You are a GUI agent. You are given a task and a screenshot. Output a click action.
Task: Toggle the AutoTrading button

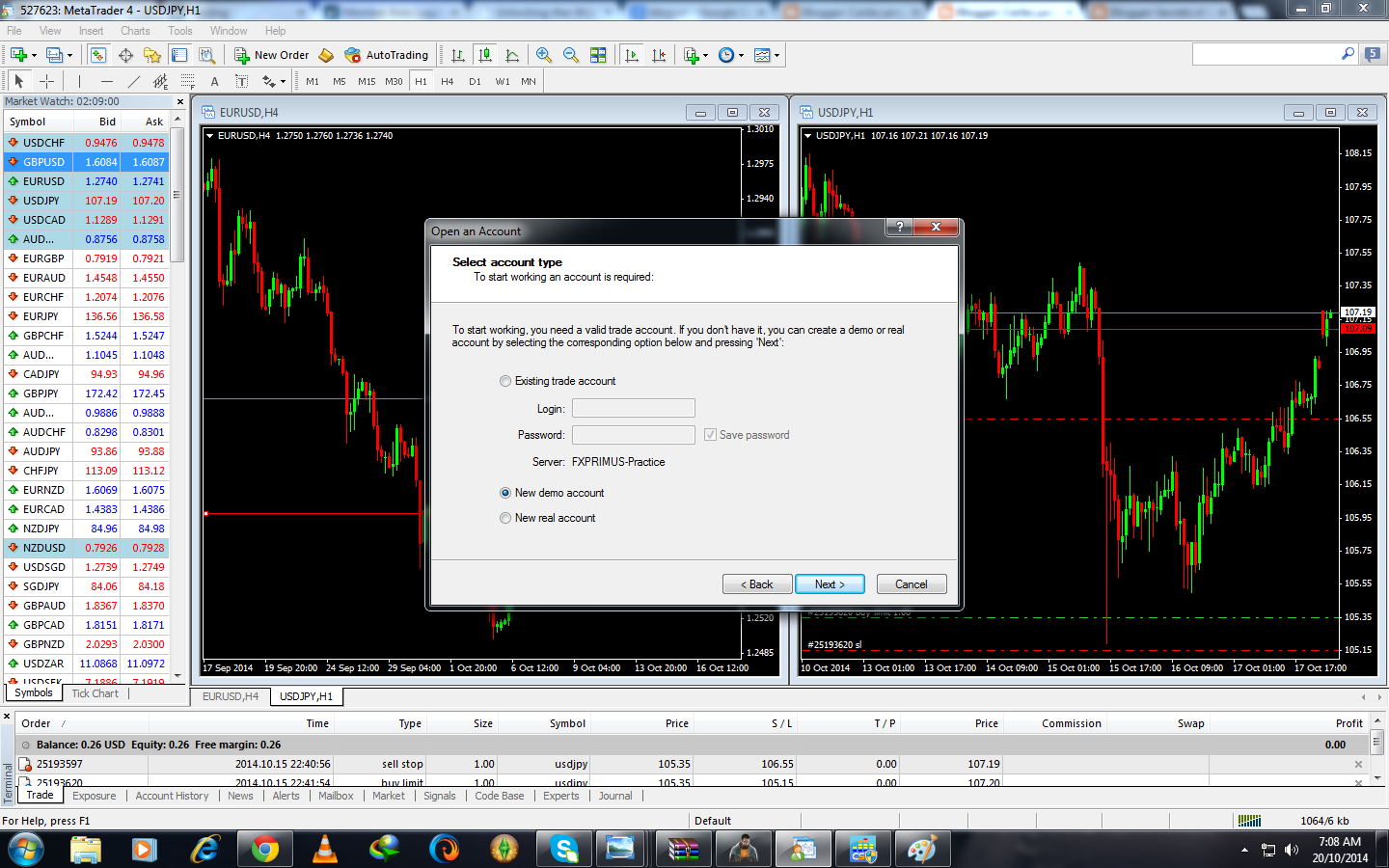pos(387,55)
